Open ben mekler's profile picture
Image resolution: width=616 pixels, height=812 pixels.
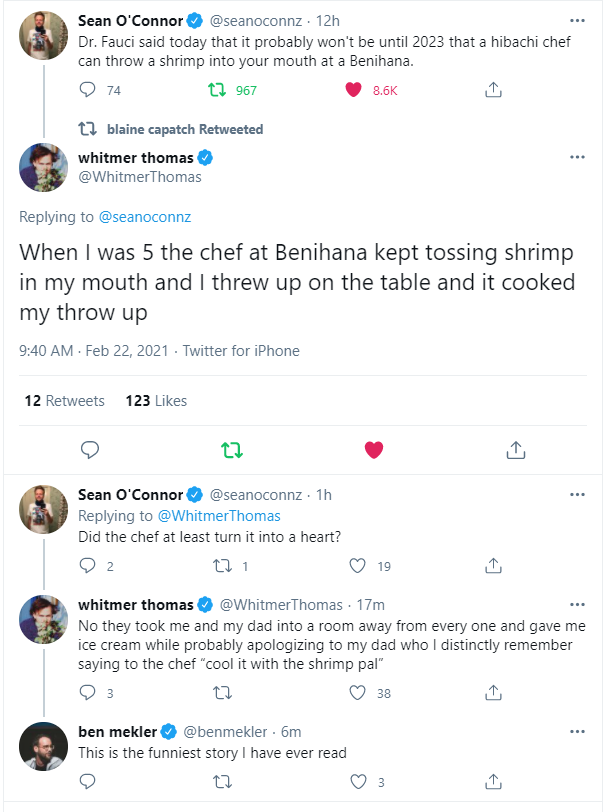44,745
